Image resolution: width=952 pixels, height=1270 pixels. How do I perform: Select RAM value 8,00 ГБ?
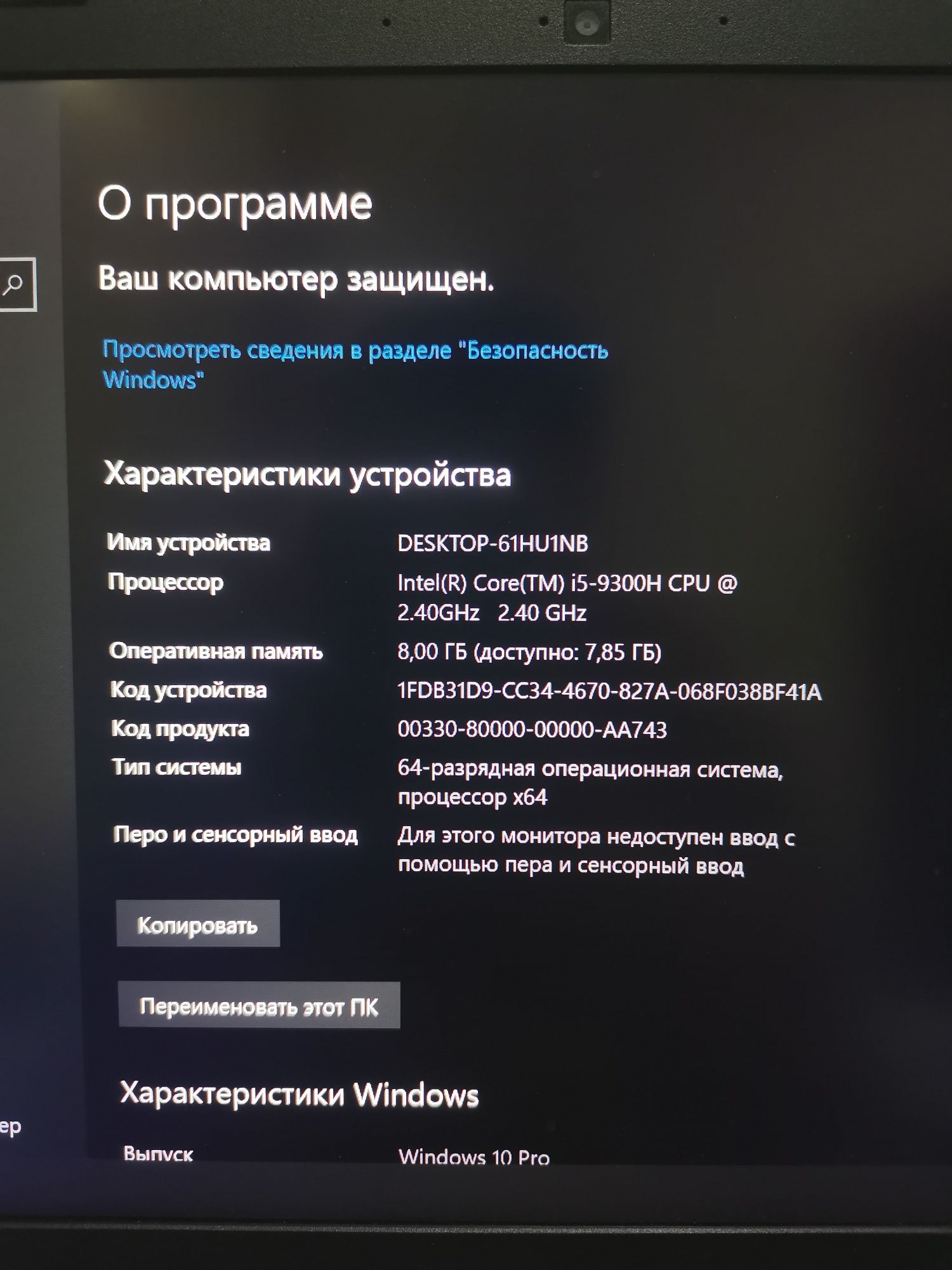click(529, 652)
